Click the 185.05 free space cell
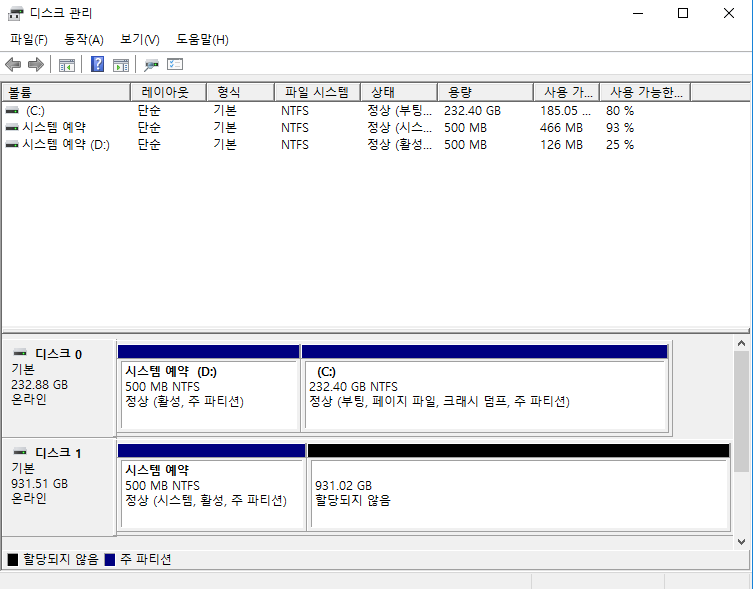The width and height of the screenshot is (753, 589). [565, 110]
